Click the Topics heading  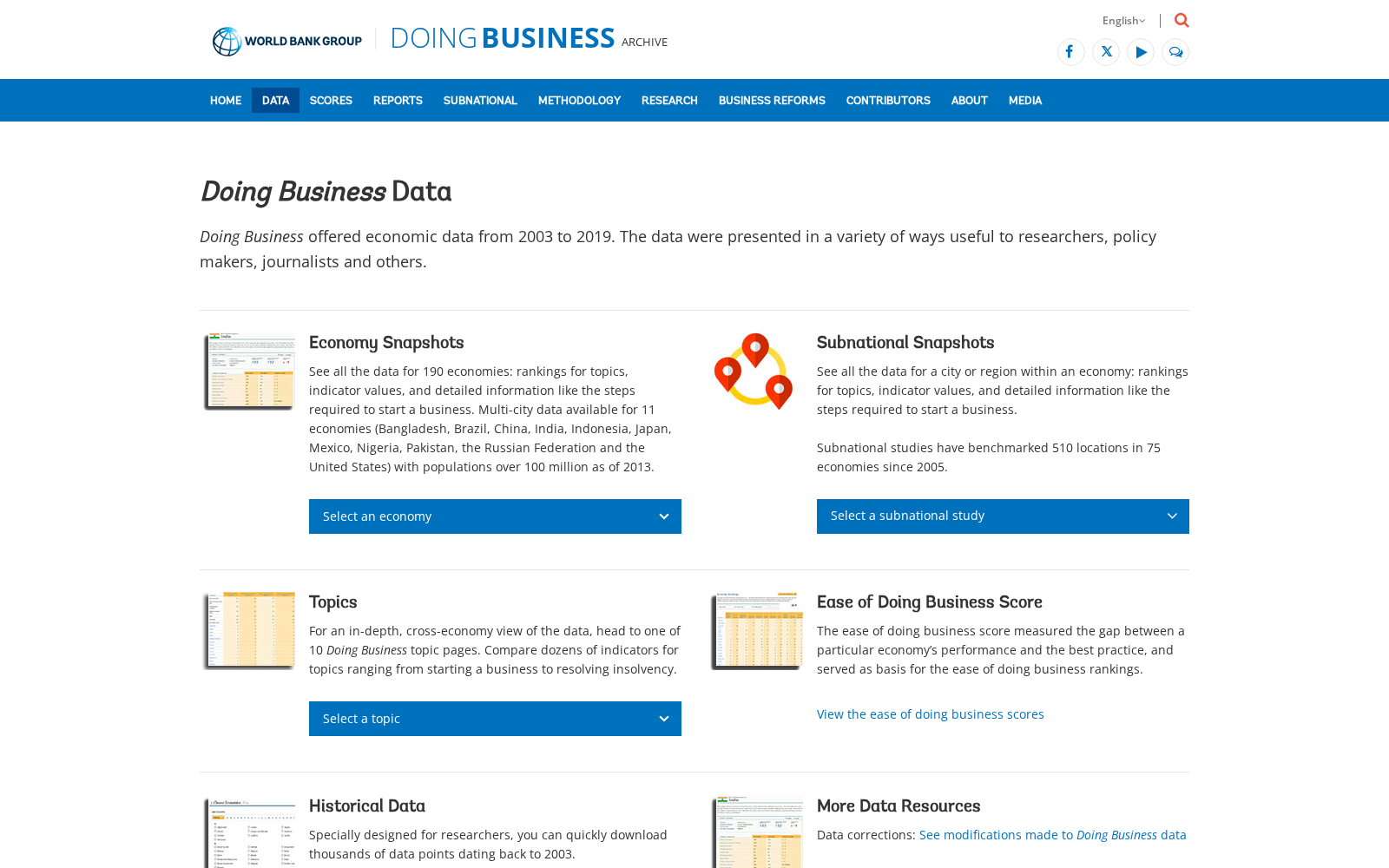(x=333, y=603)
